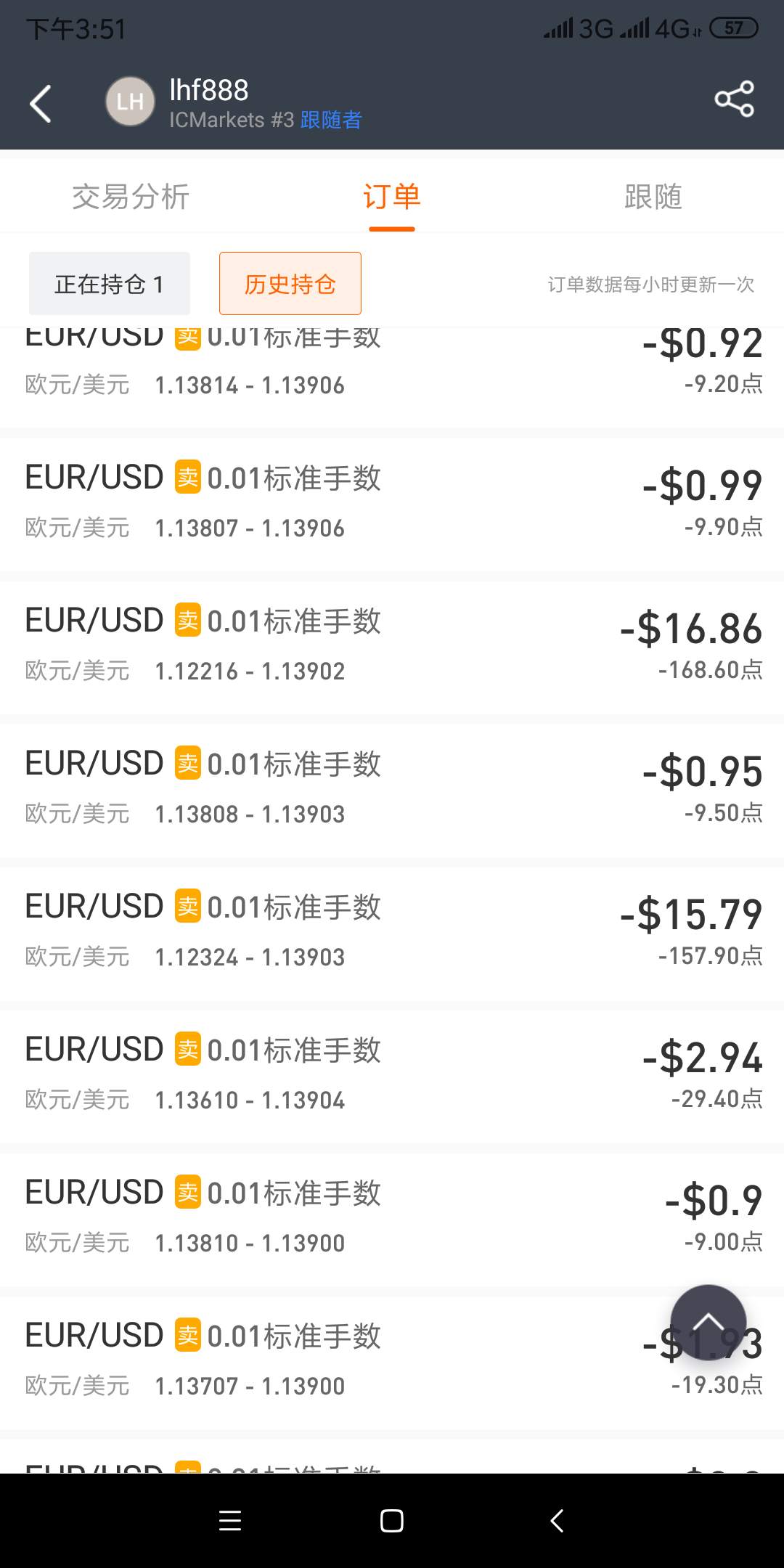
Task: Tap the LH profile avatar
Action: [130, 101]
